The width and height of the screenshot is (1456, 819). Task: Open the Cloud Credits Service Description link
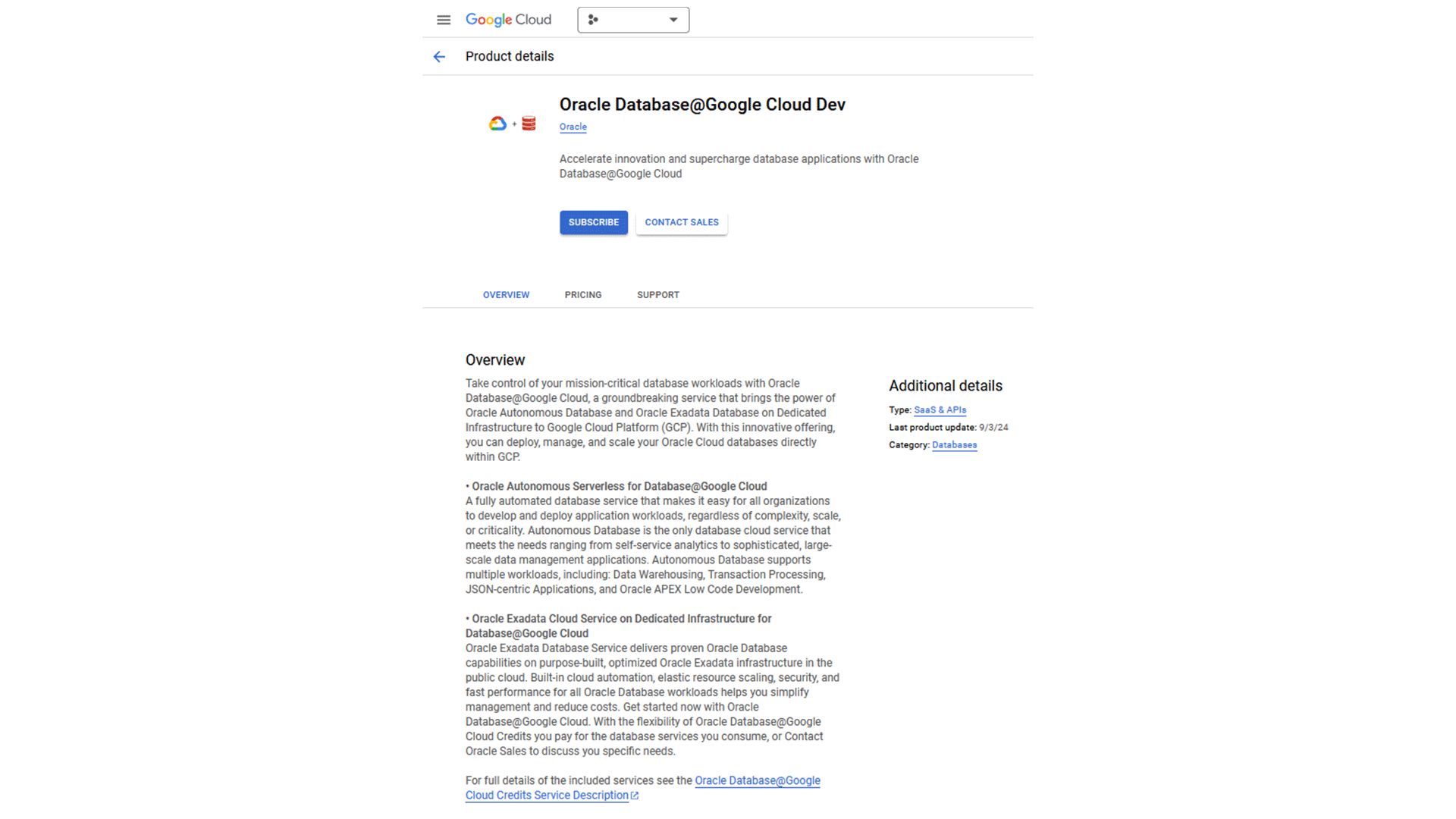[546, 795]
